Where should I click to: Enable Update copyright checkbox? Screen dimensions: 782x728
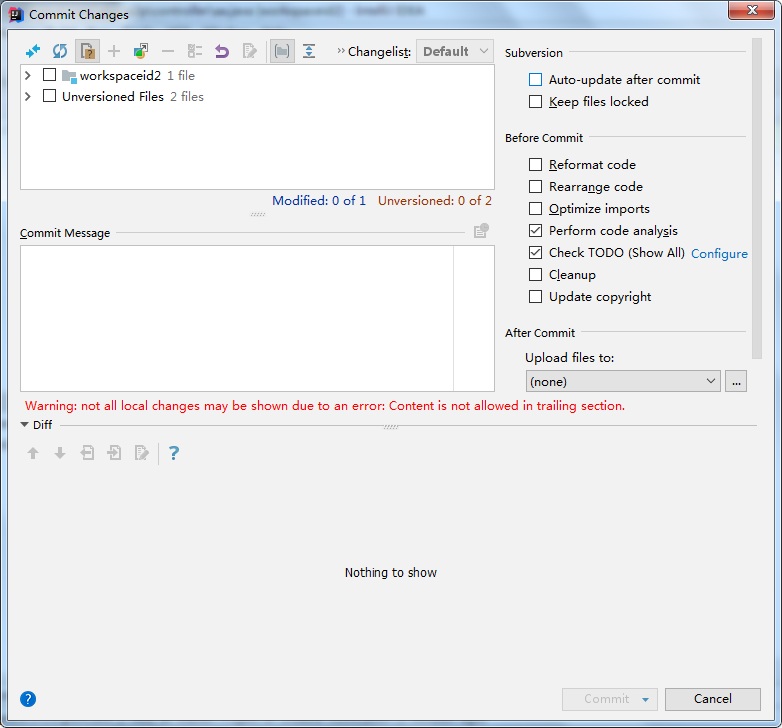[535, 297]
